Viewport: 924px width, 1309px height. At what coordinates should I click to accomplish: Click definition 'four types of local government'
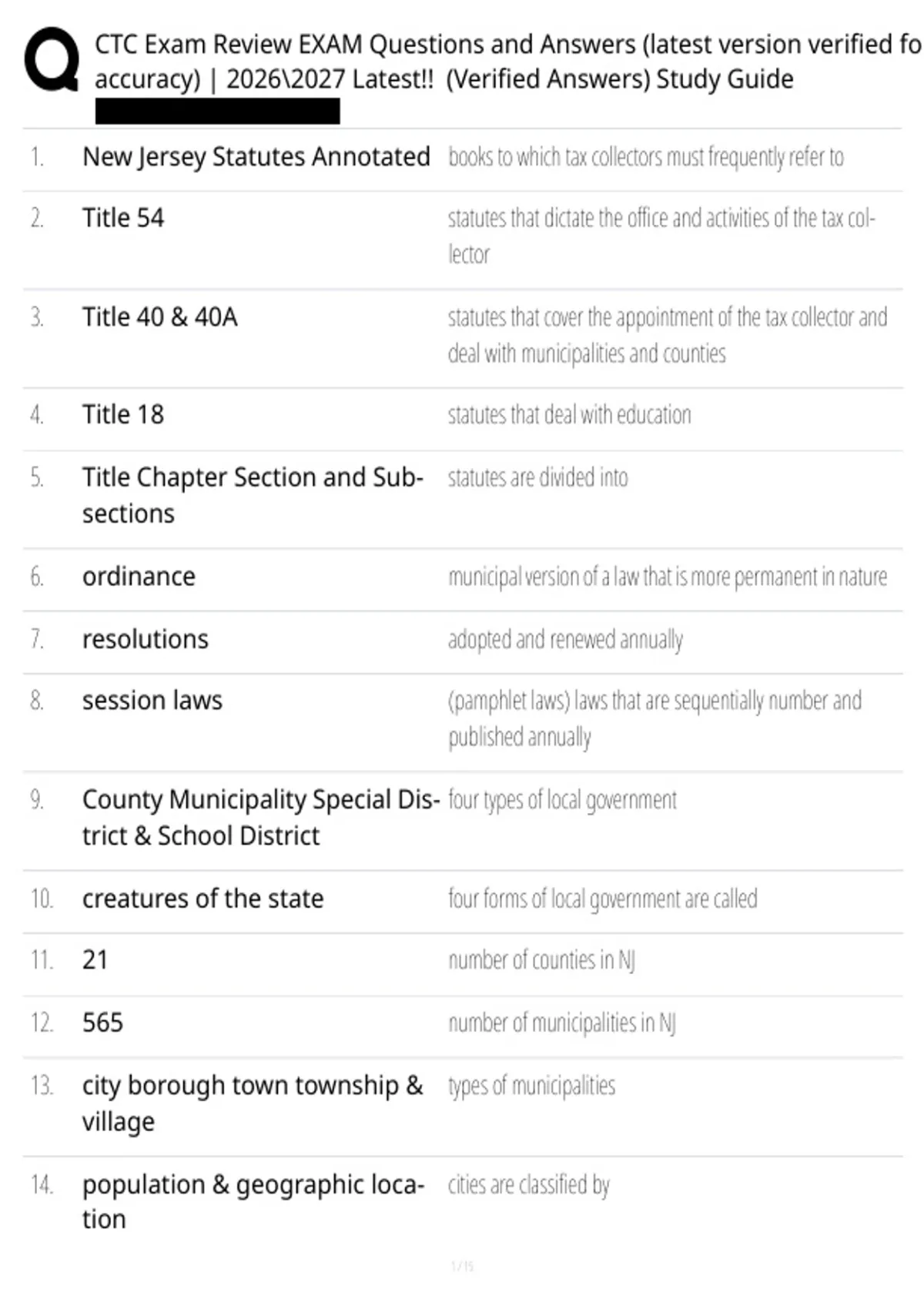pos(562,800)
